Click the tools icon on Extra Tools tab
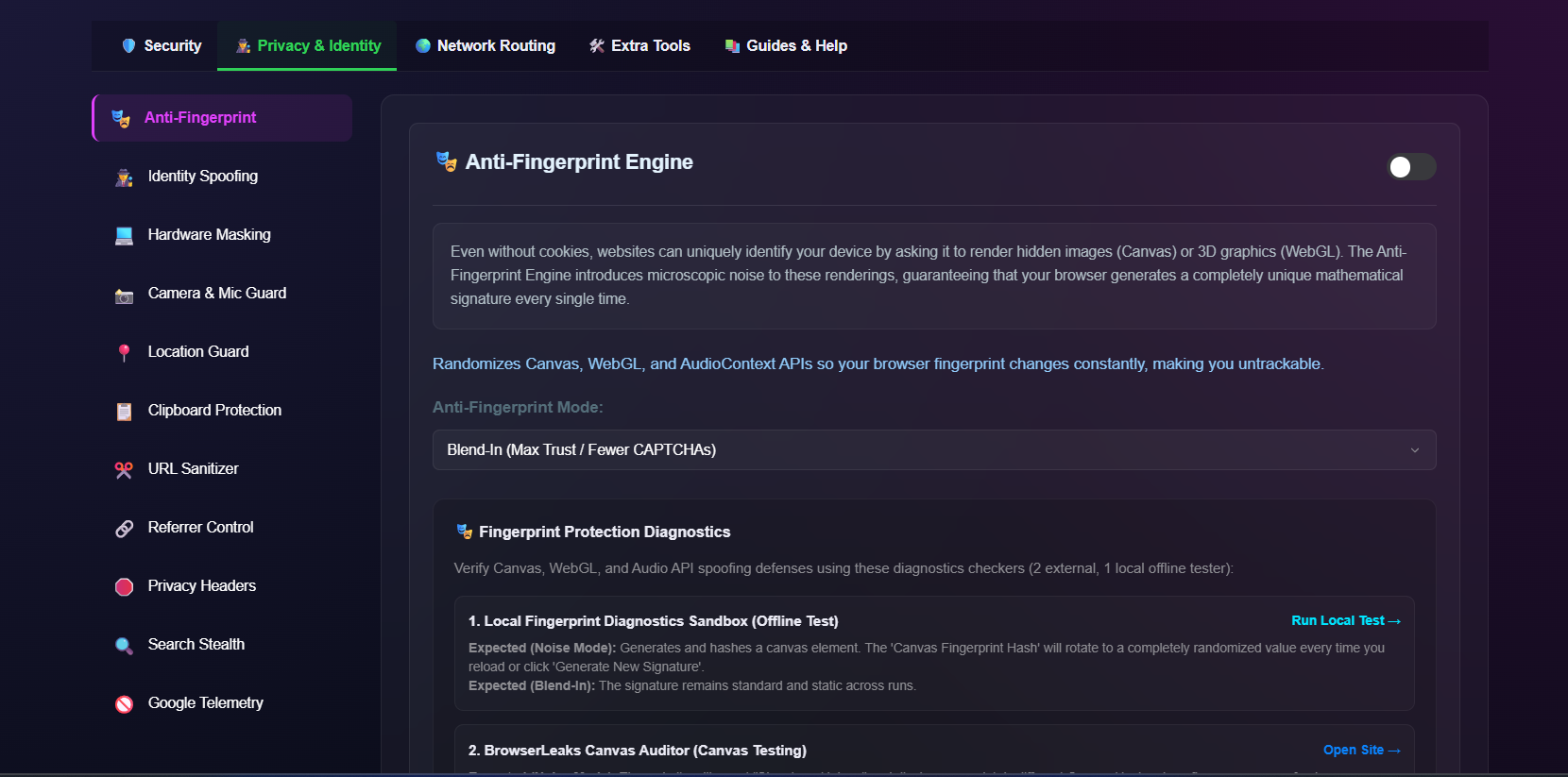1568x777 pixels. click(x=597, y=45)
